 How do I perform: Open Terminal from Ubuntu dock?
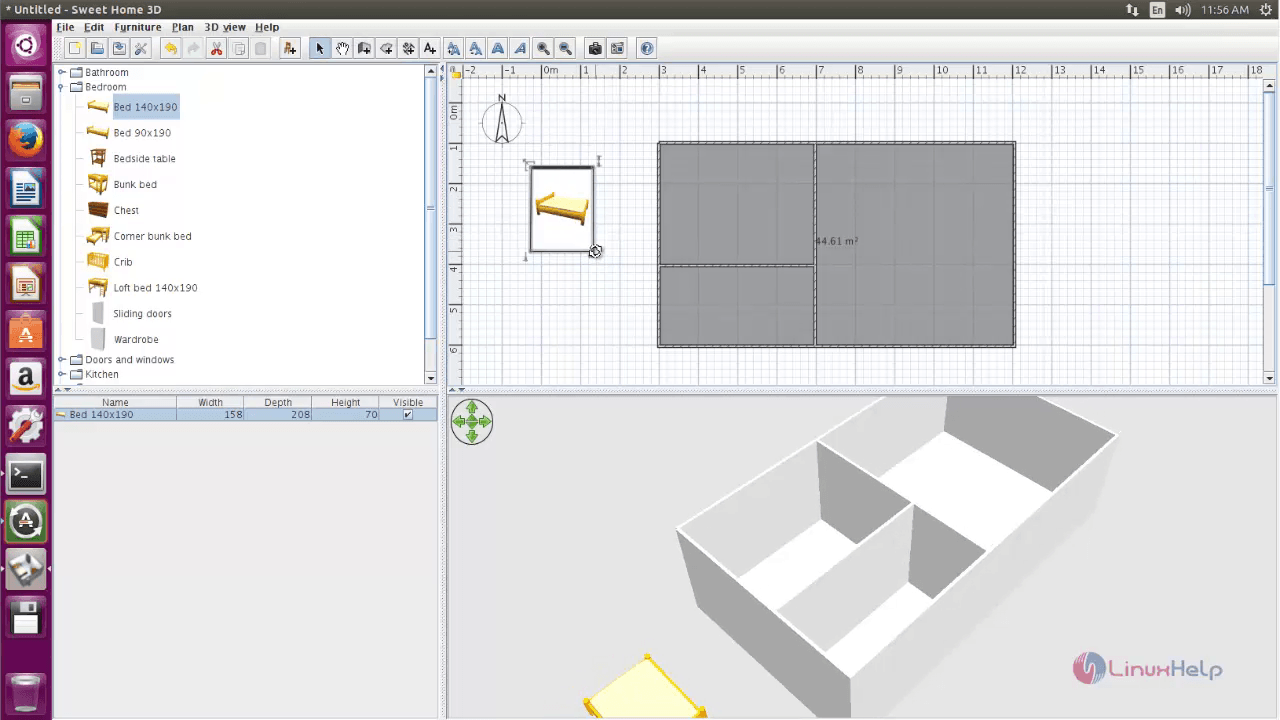pos(26,473)
